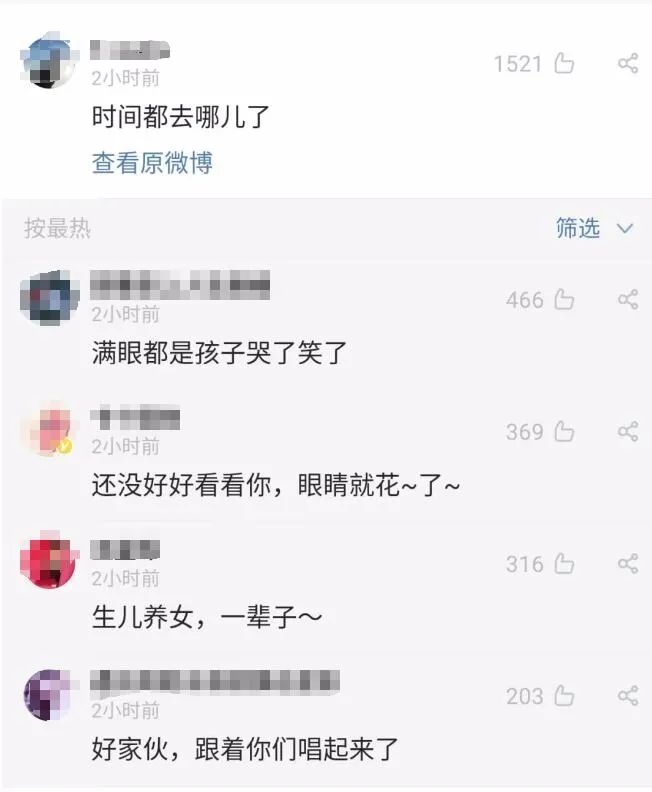Share the comment about '眼睛就花~了~'
This screenshot has height=792, width=652.
tap(628, 432)
